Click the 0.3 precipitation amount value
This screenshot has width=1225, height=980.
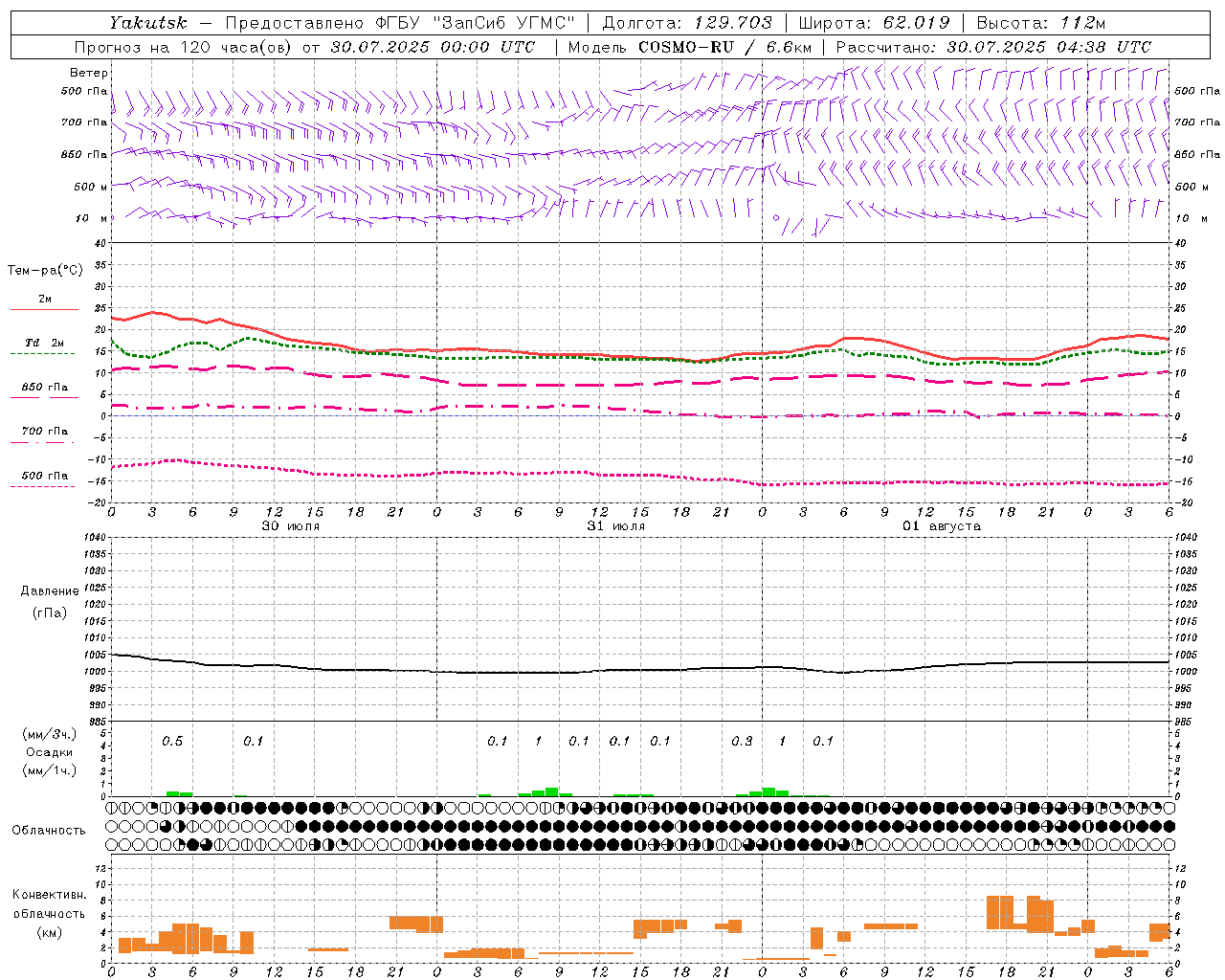[742, 742]
